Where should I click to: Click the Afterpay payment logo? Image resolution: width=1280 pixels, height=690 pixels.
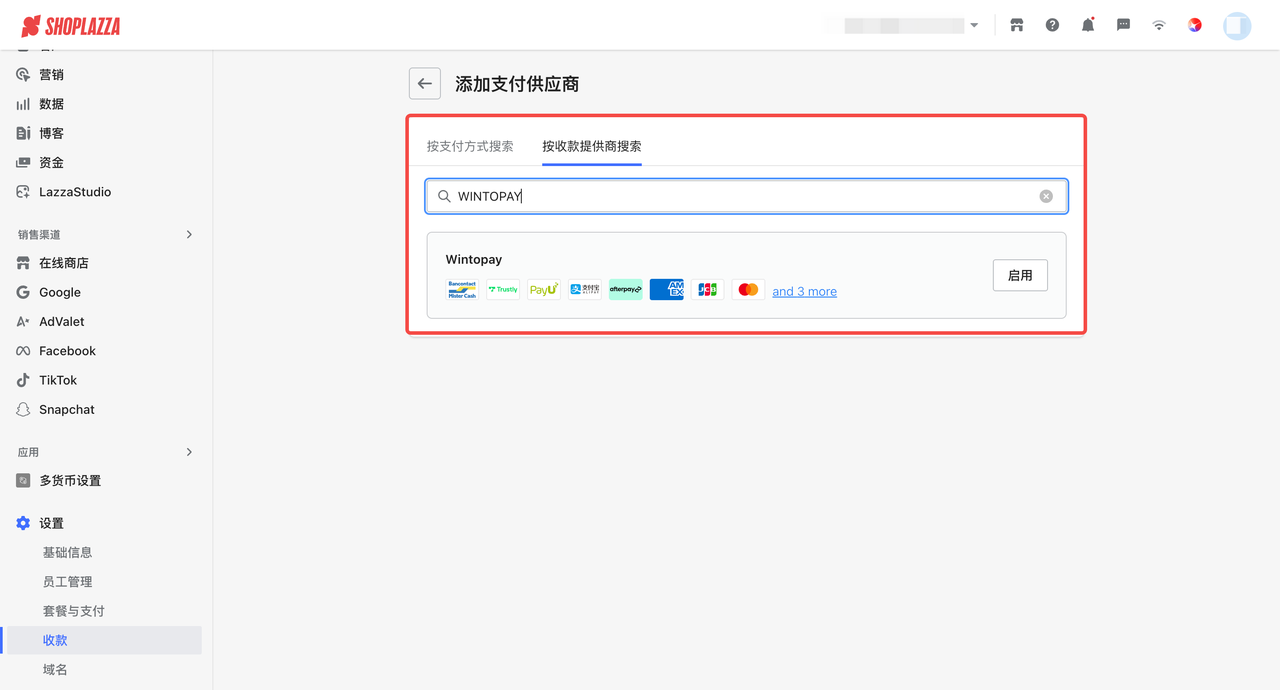626,290
